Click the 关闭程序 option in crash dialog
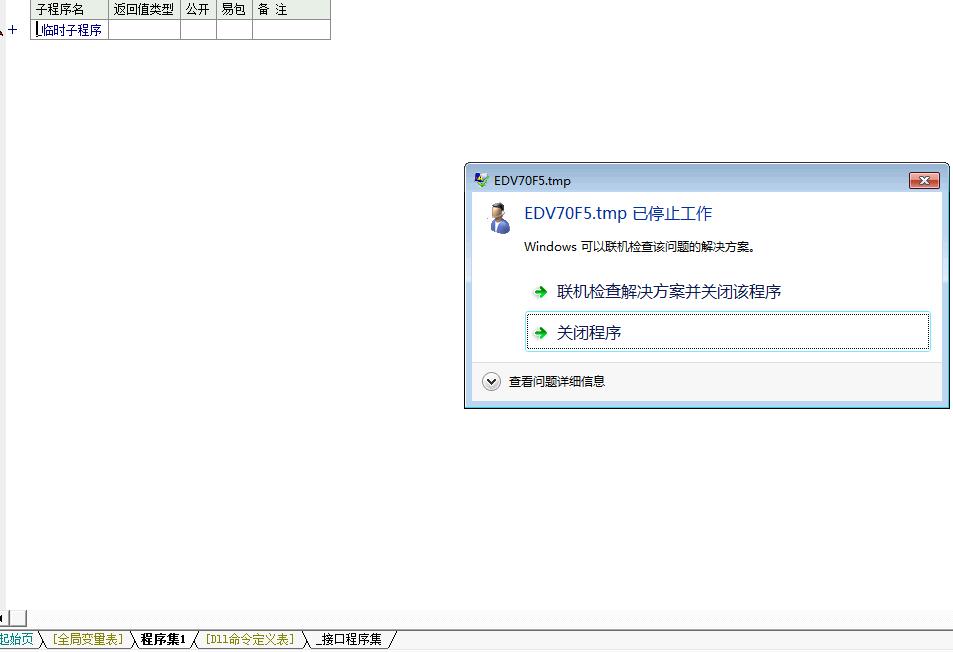This screenshot has height=652, width=953. coord(728,332)
